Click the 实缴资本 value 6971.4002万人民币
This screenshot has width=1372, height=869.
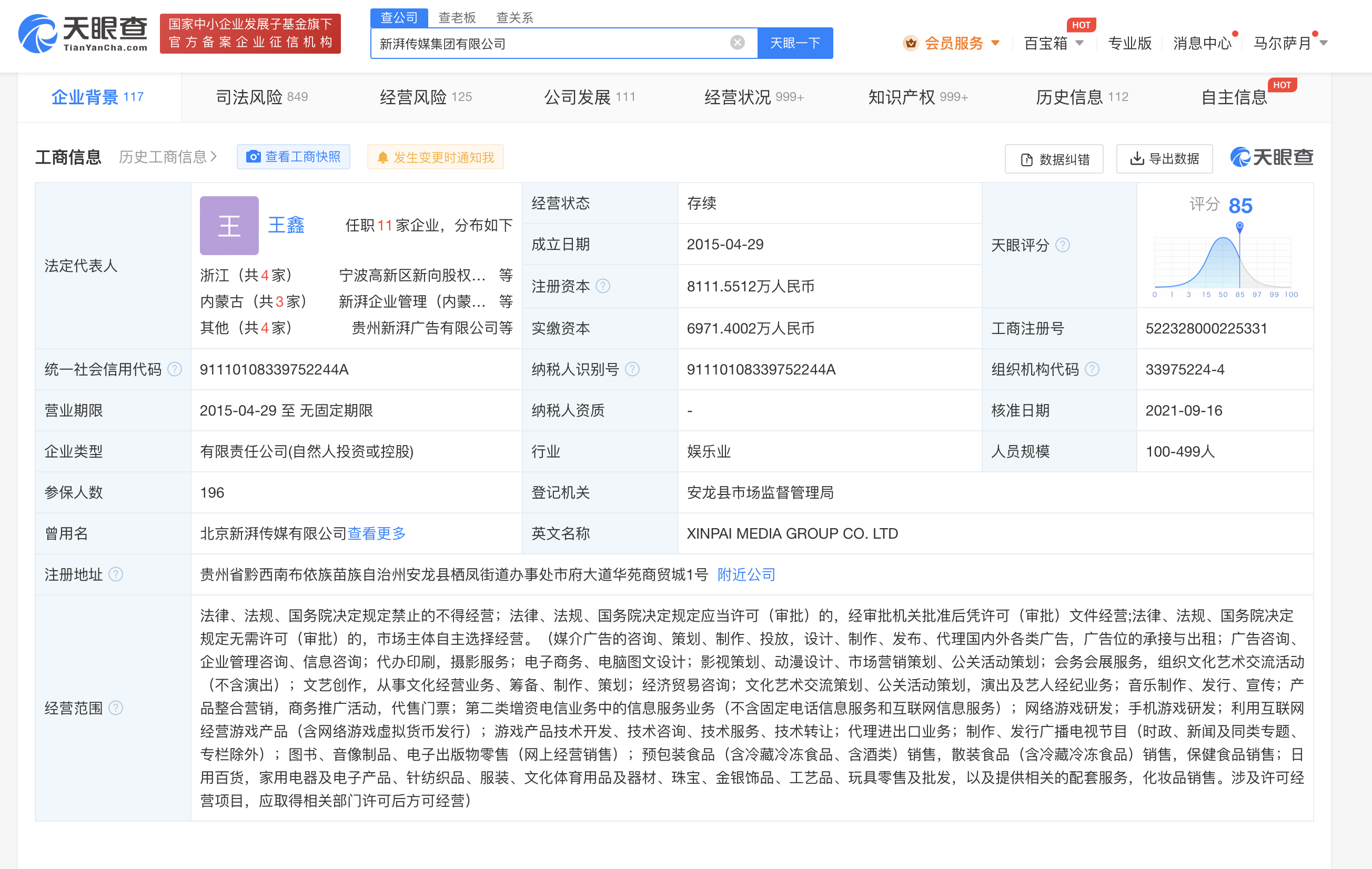pyautogui.click(x=750, y=328)
